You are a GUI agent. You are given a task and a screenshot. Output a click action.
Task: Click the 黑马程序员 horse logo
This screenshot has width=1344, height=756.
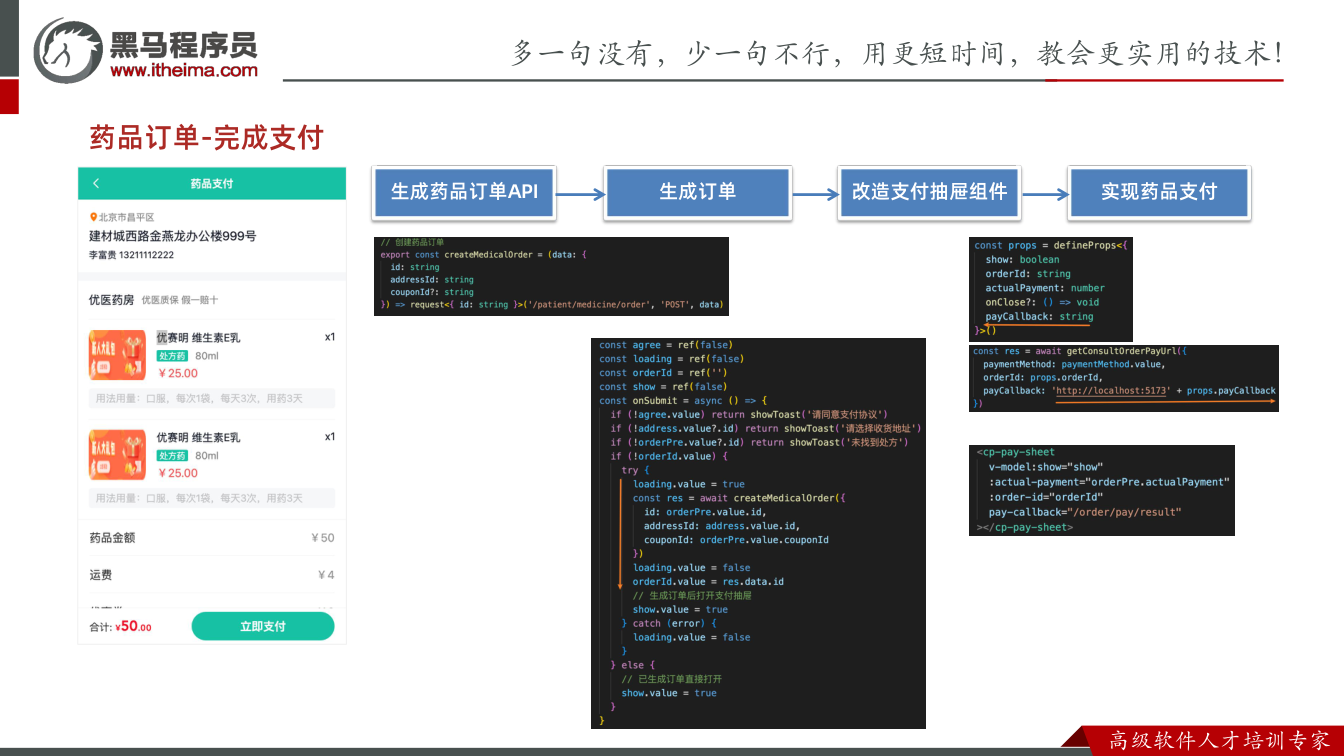point(68,50)
